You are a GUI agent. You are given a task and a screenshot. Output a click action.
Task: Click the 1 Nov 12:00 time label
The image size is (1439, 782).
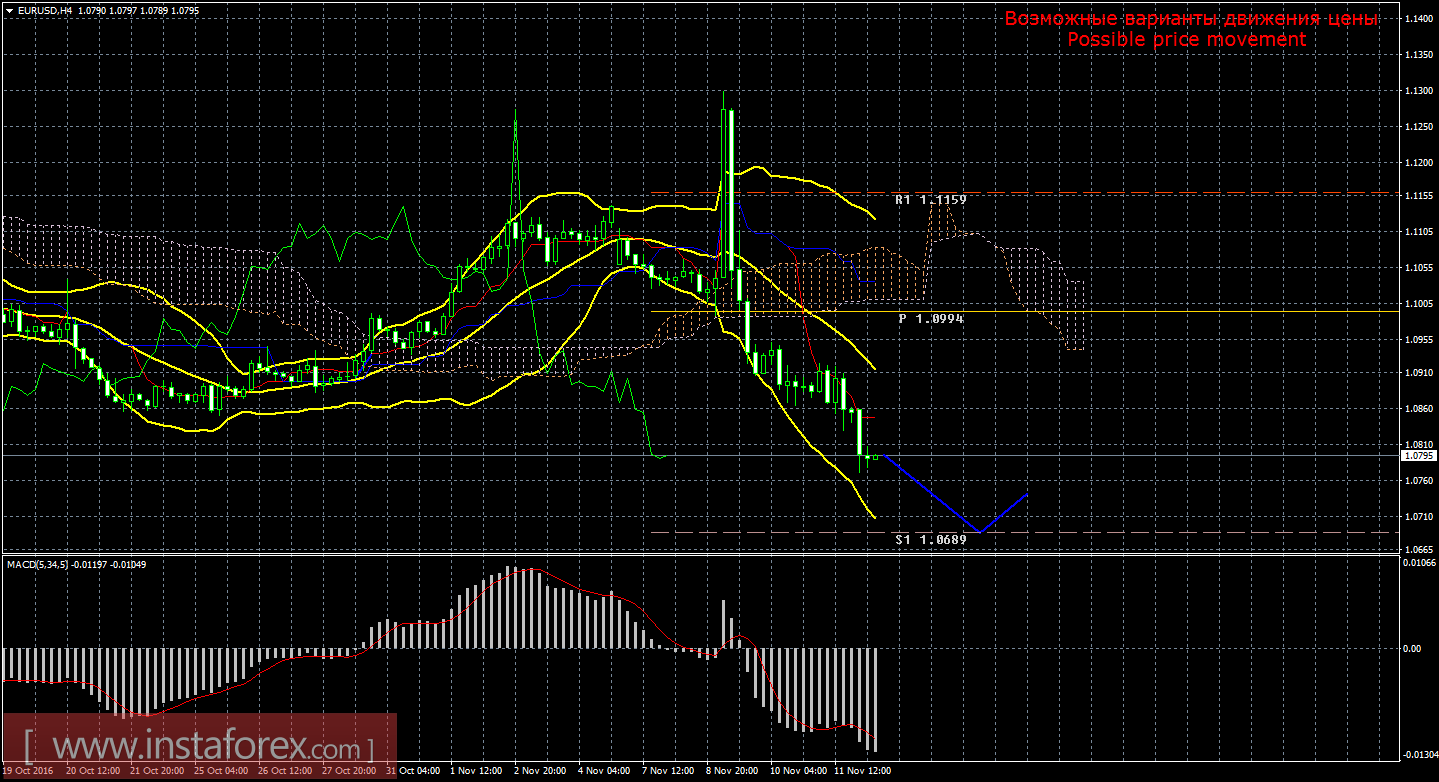point(476,771)
